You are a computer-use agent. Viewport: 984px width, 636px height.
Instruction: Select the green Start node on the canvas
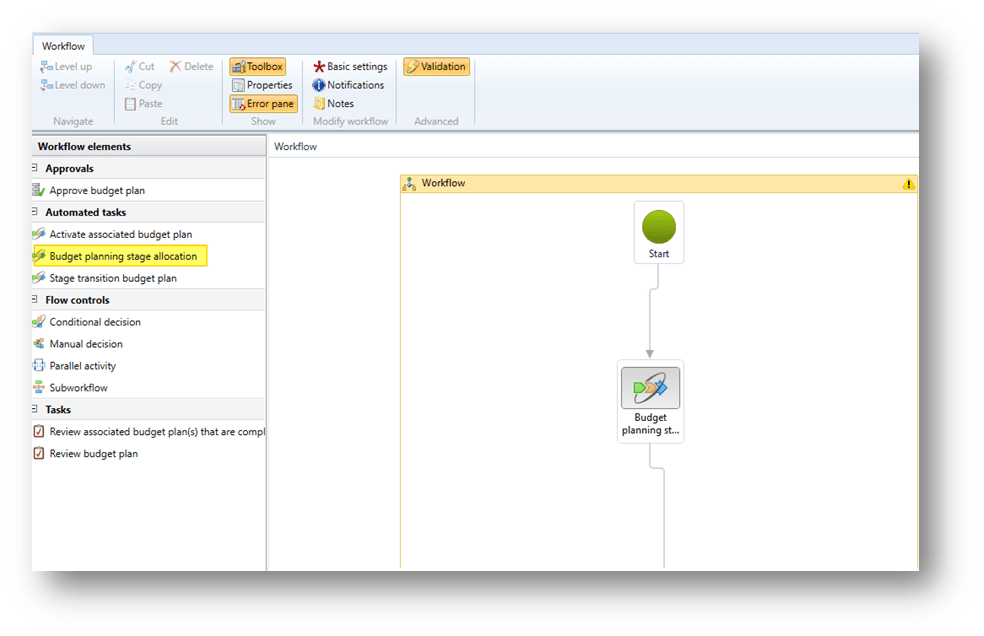(658, 227)
